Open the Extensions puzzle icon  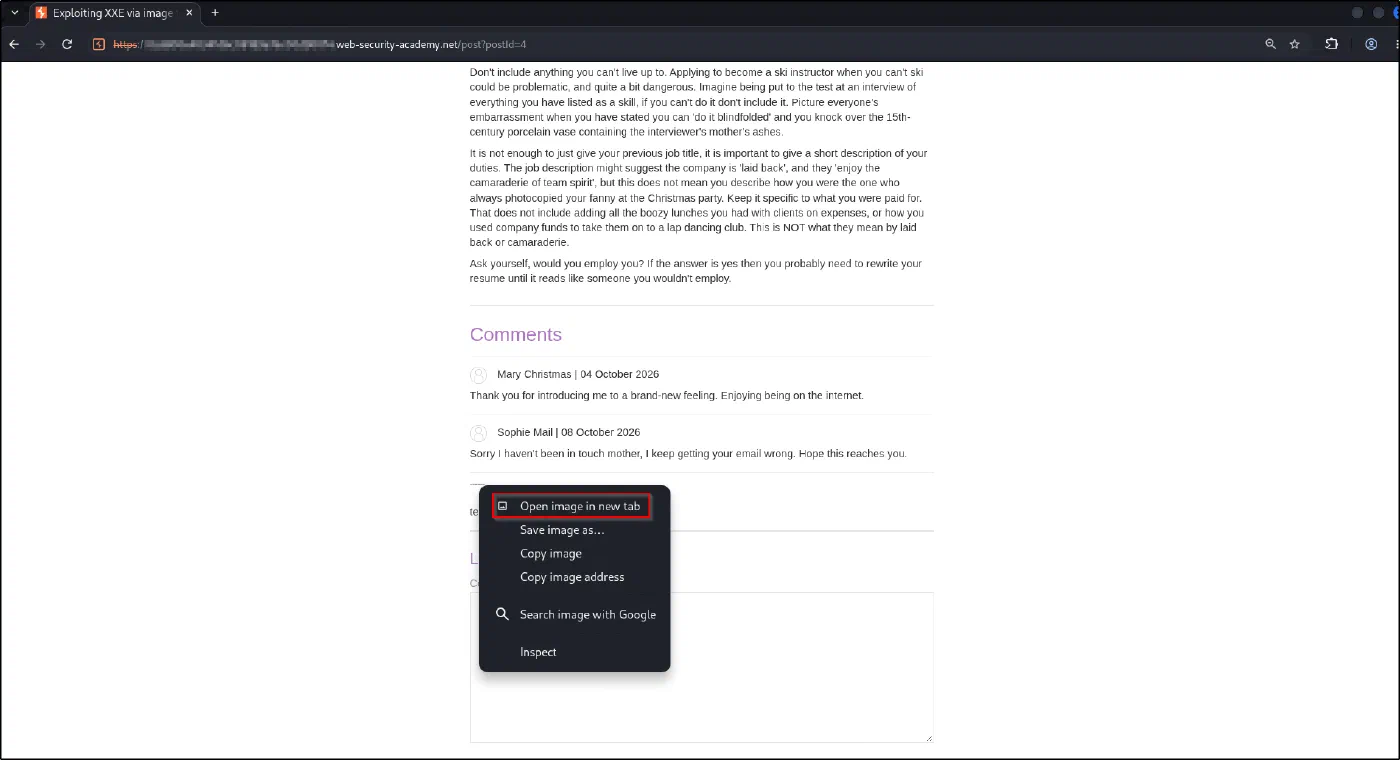pos(1332,44)
